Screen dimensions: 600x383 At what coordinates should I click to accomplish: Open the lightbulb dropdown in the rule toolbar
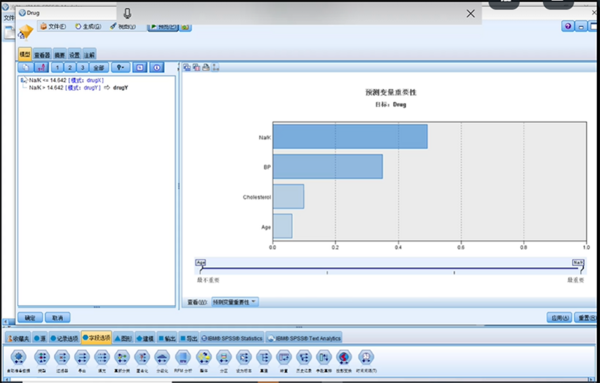(121, 68)
